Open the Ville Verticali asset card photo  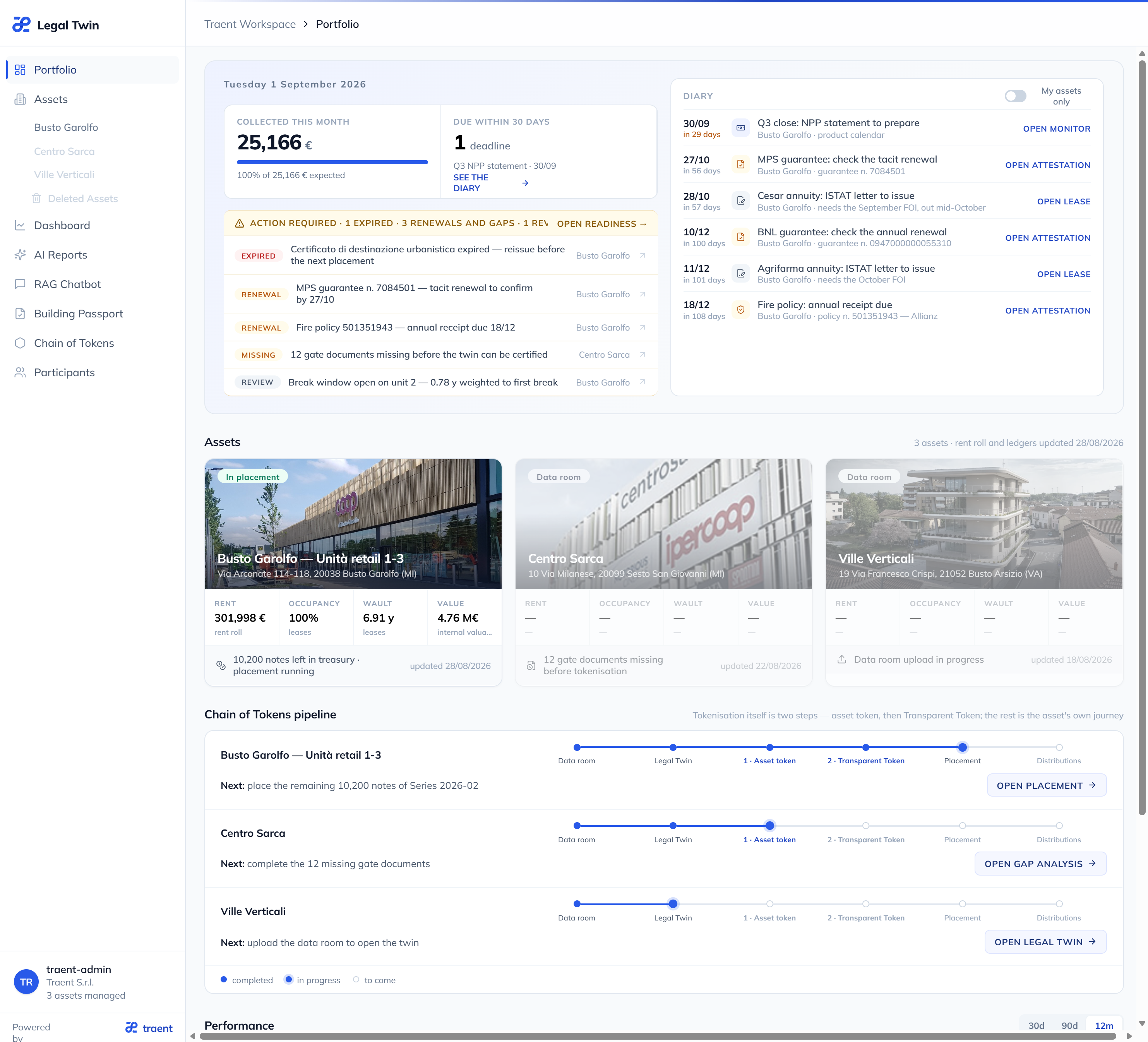click(x=974, y=524)
